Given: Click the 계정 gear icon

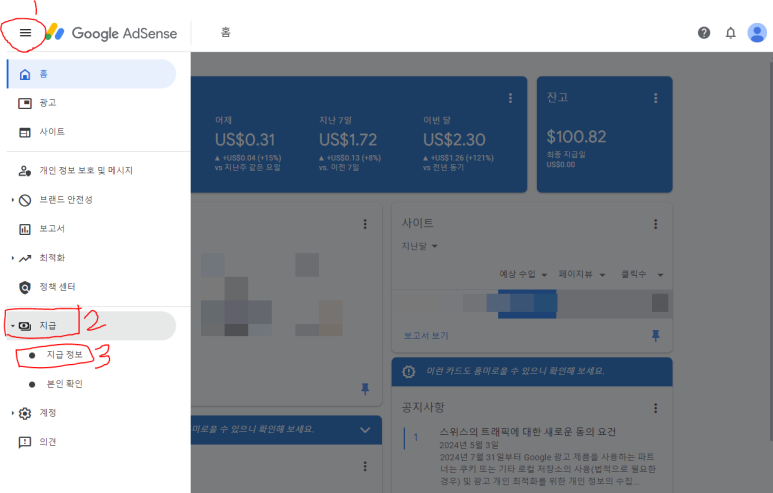Looking at the screenshot, I should [x=25, y=413].
